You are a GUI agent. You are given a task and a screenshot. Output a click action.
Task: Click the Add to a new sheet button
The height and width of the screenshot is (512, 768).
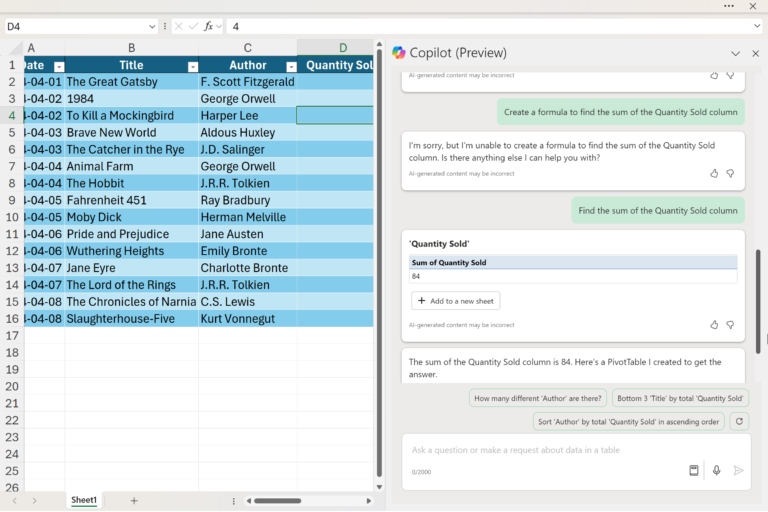(456, 301)
